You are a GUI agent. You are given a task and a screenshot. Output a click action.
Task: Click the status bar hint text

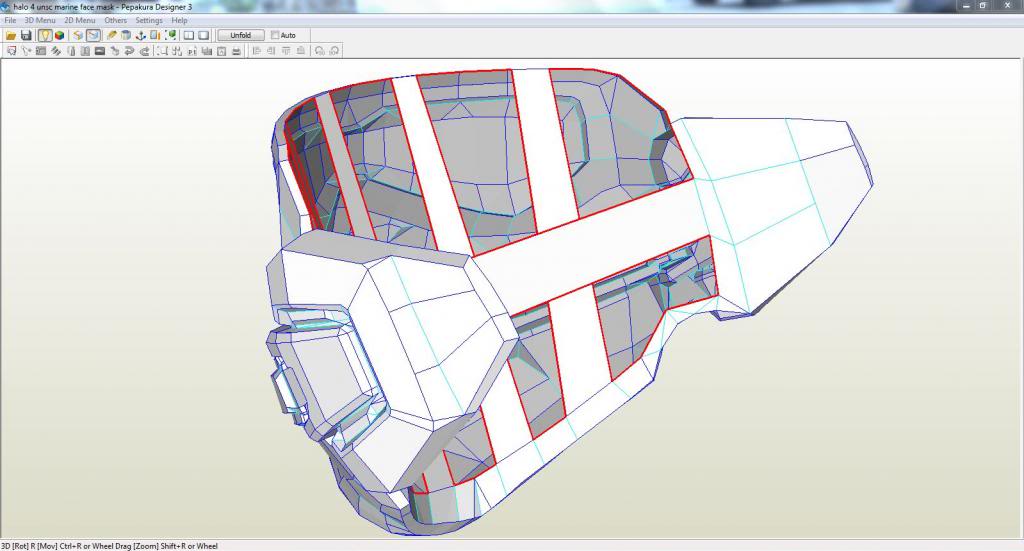[x=109, y=546]
